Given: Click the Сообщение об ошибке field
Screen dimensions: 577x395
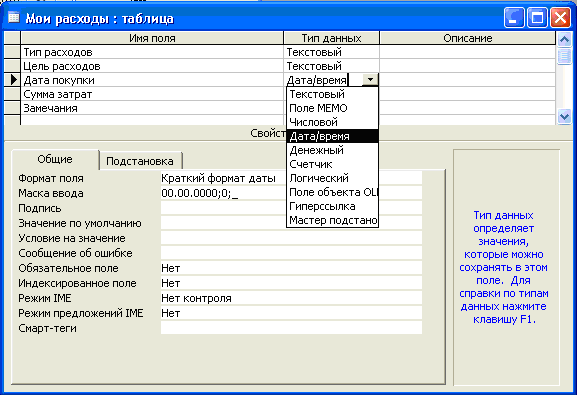Looking at the screenshot, I should [x=291, y=253].
